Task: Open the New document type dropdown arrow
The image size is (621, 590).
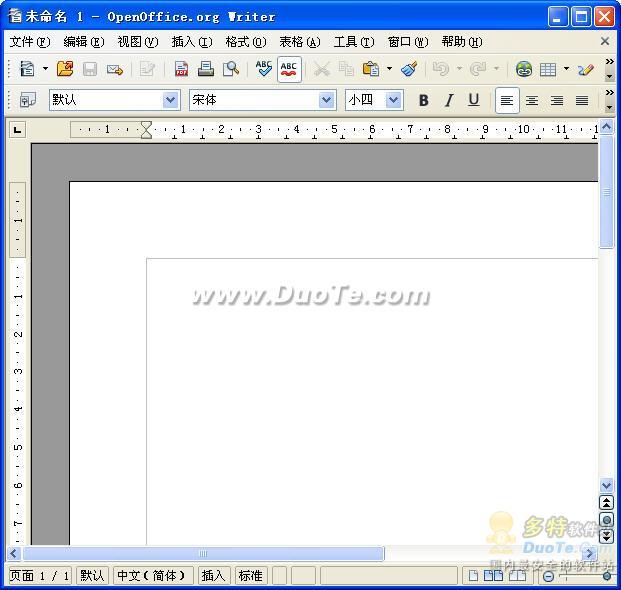Action: pyautogui.click(x=46, y=69)
